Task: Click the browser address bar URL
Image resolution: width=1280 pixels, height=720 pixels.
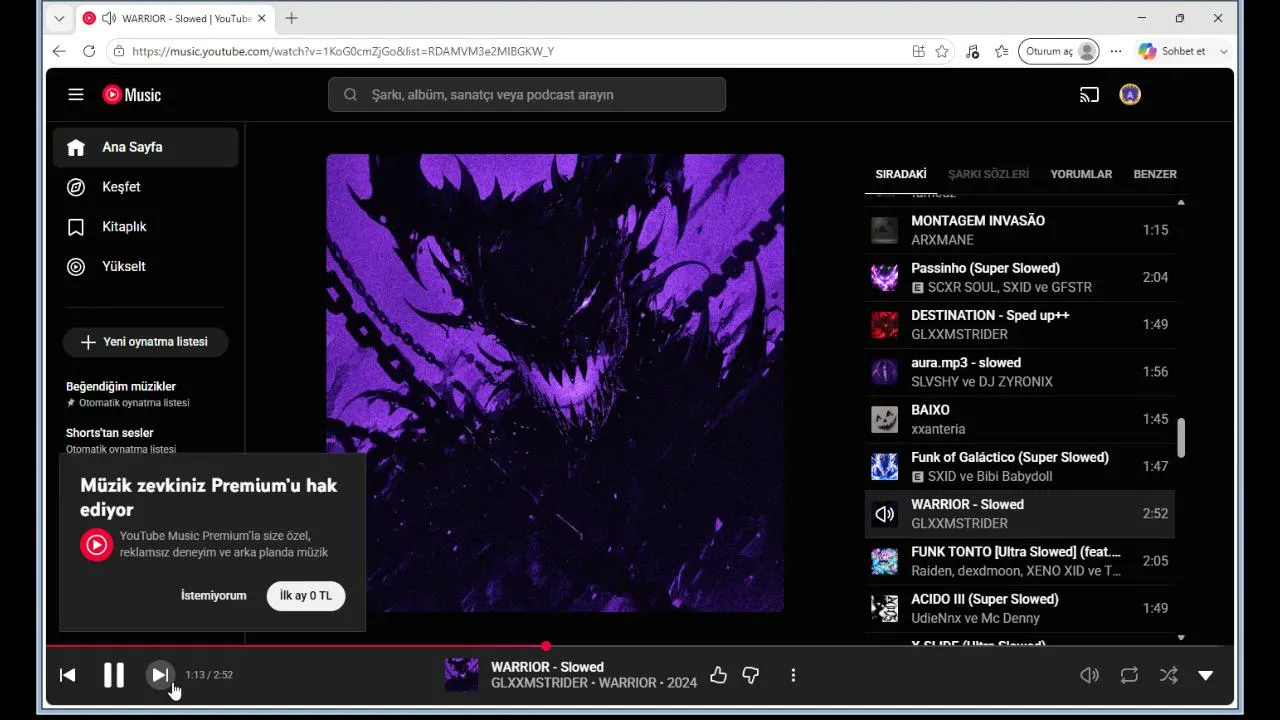Action: tap(343, 51)
